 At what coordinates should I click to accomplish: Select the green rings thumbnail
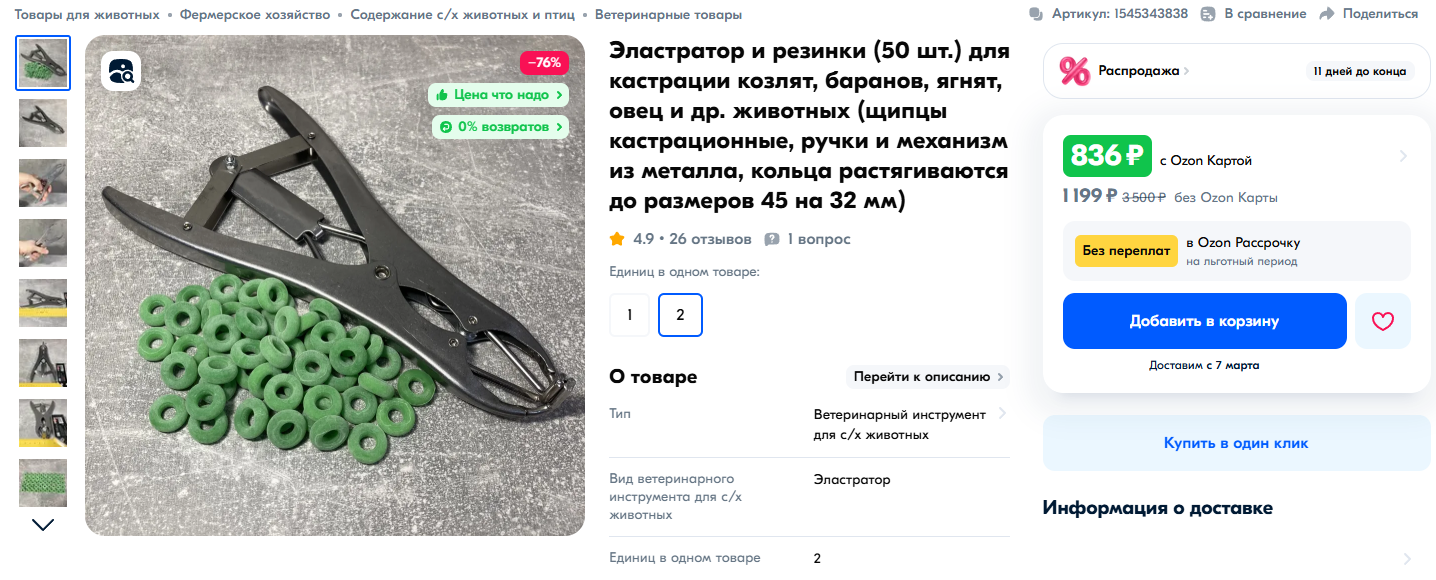click(x=43, y=483)
